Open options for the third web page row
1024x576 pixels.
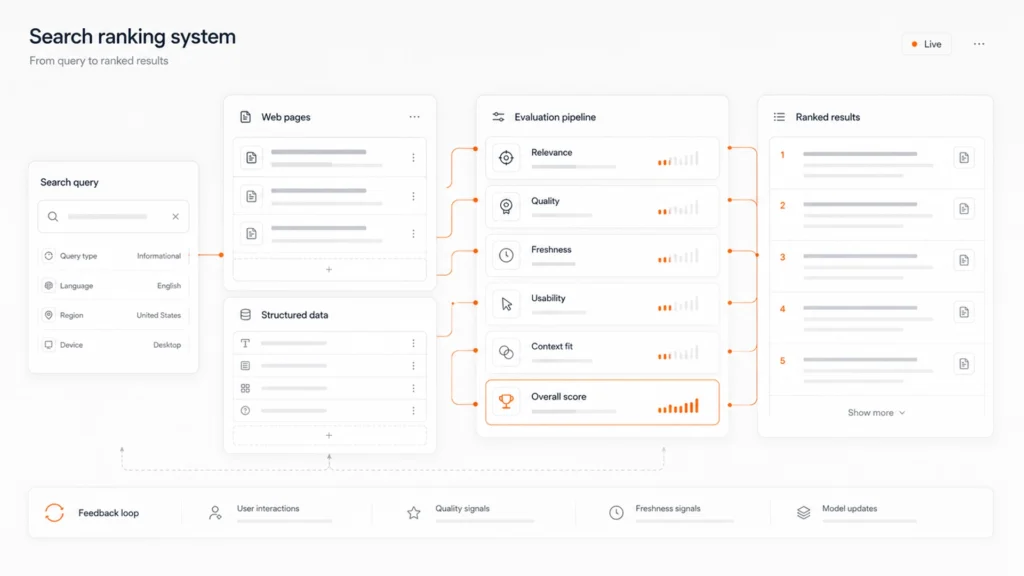[x=413, y=234]
